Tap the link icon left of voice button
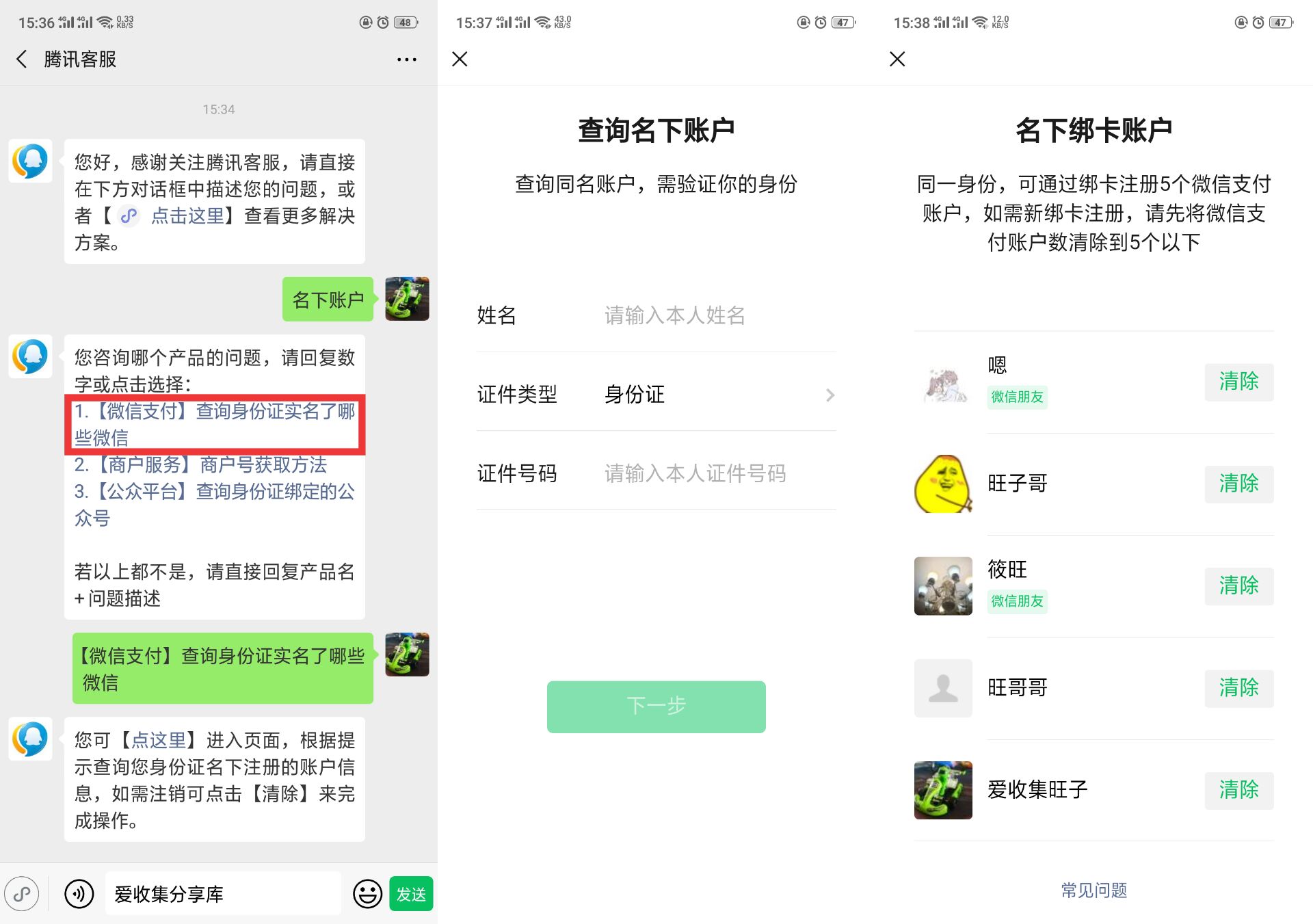This screenshot has width=1313, height=924. (x=22, y=893)
